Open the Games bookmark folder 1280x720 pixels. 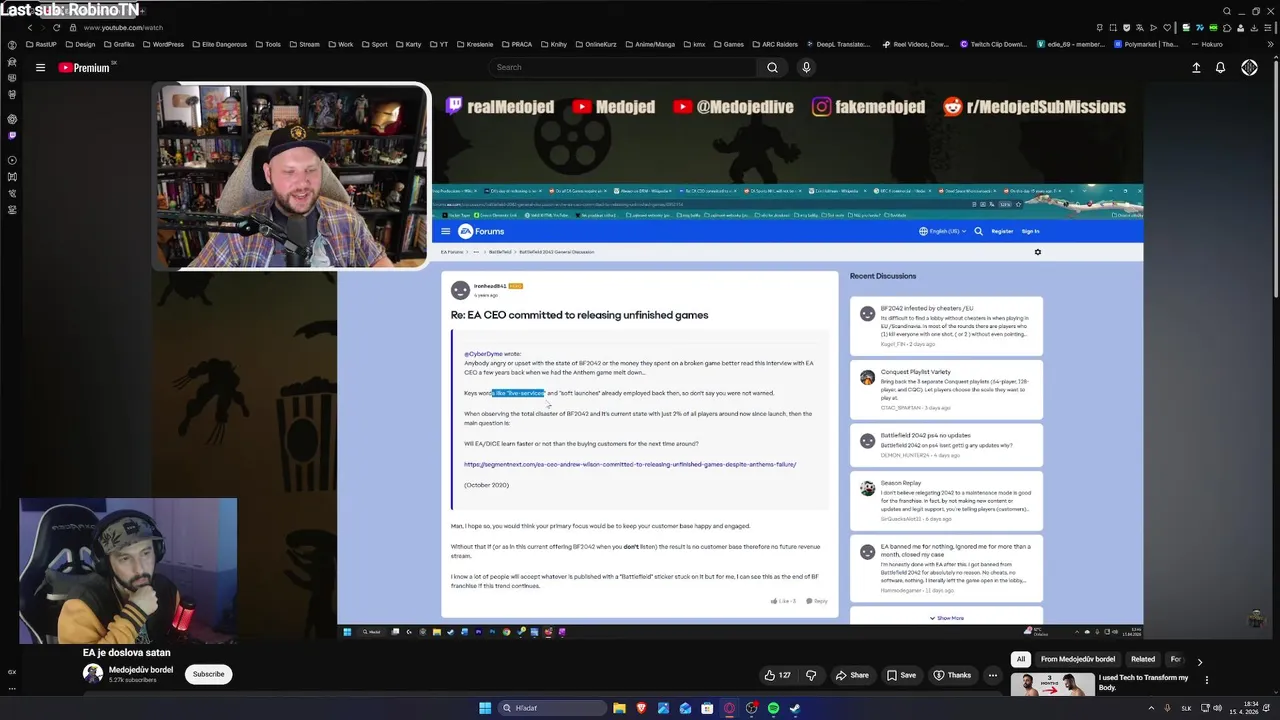(x=728, y=44)
